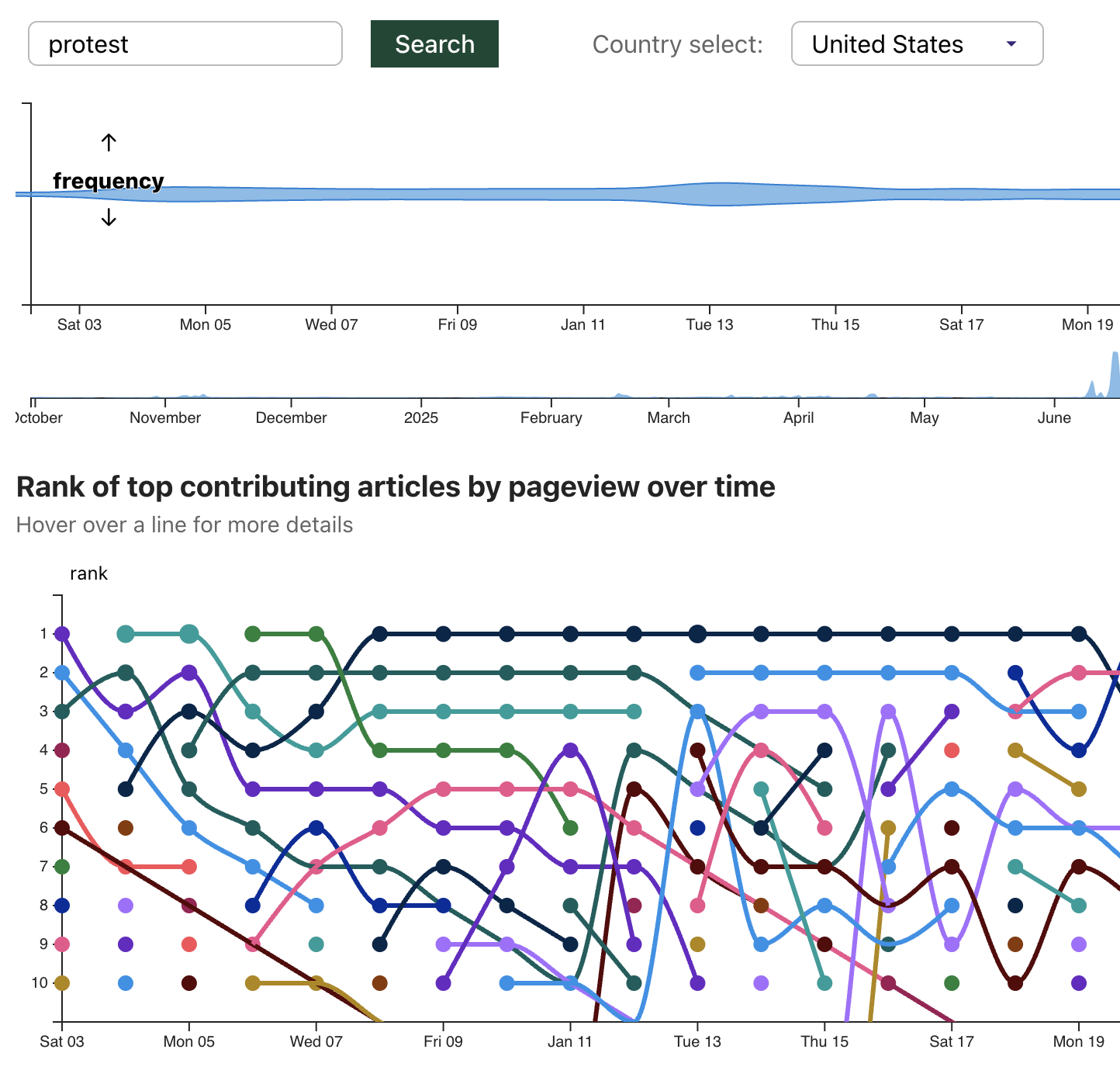Expand country options to change from United States
1120x1091 pixels.
[916, 44]
